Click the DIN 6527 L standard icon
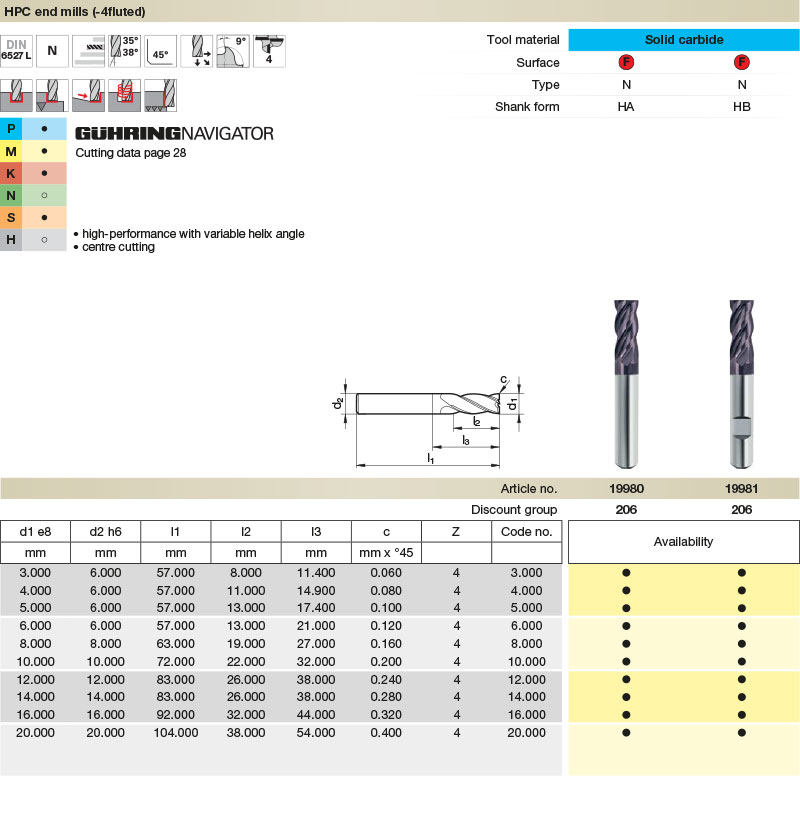Viewport: 800px width, 831px height. 17,51
